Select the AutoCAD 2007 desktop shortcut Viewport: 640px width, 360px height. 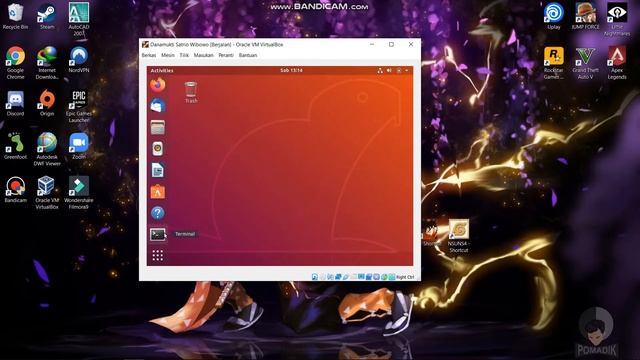click(78, 19)
